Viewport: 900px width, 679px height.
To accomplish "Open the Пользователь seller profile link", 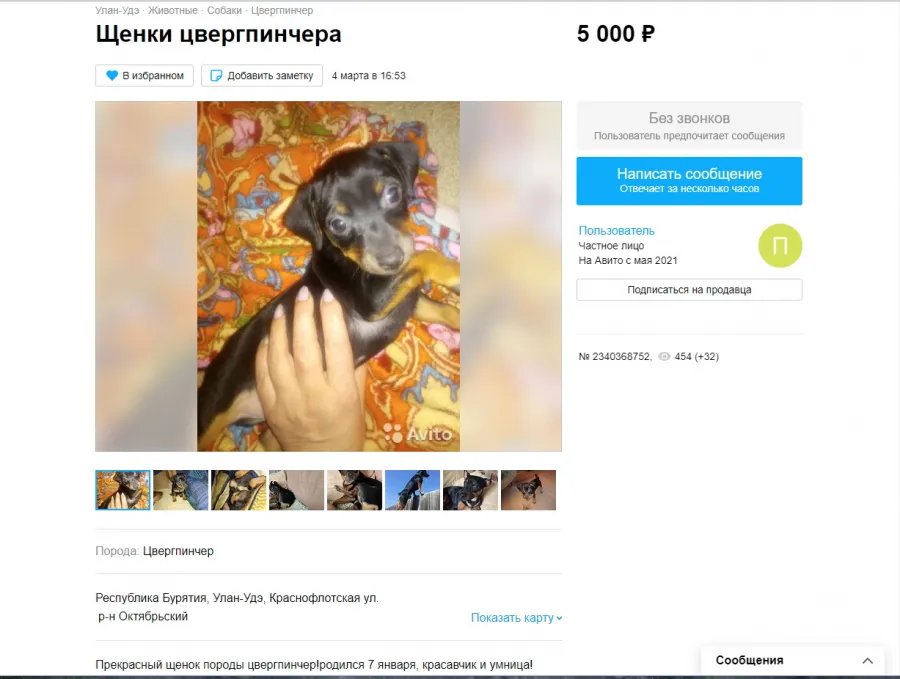I will point(616,230).
